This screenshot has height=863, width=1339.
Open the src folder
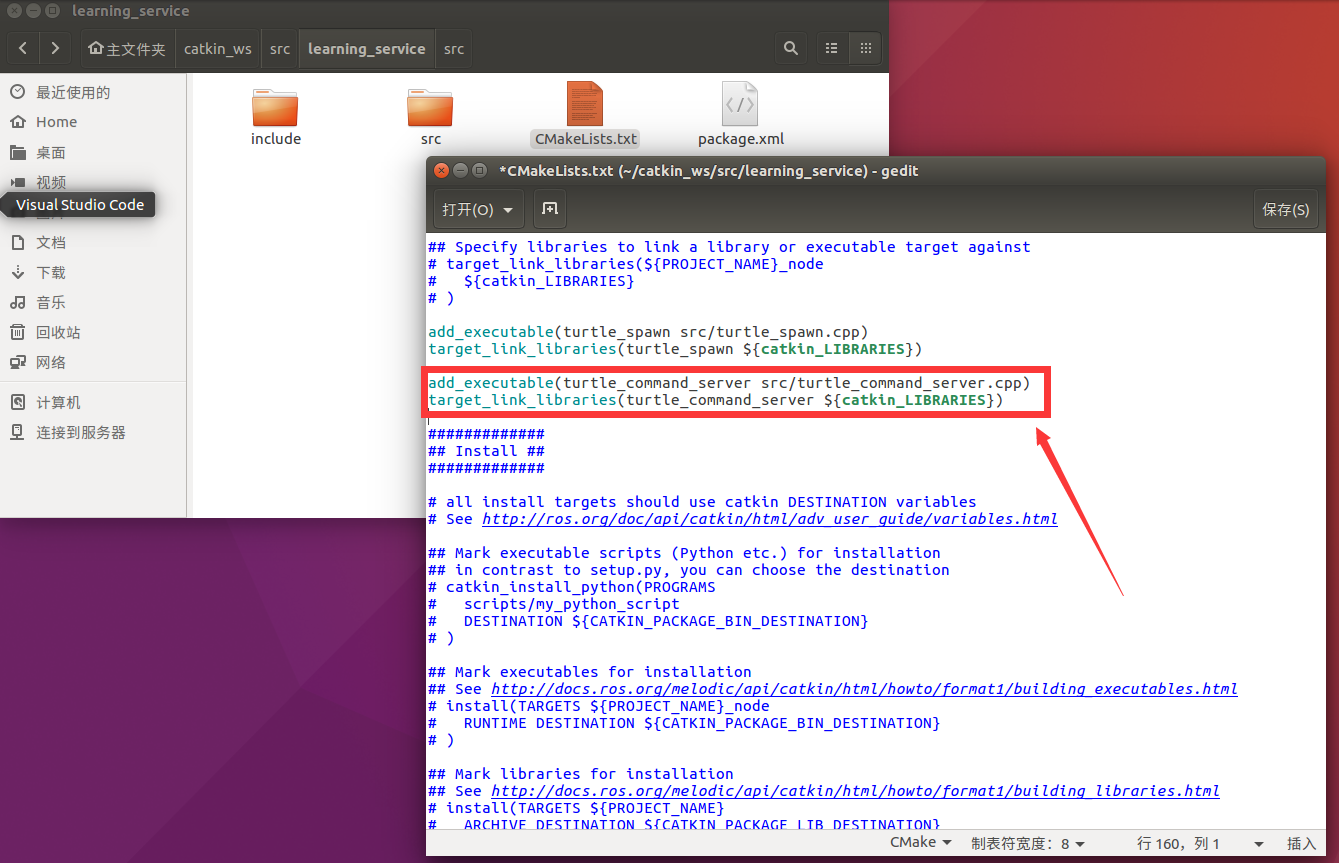(429, 105)
